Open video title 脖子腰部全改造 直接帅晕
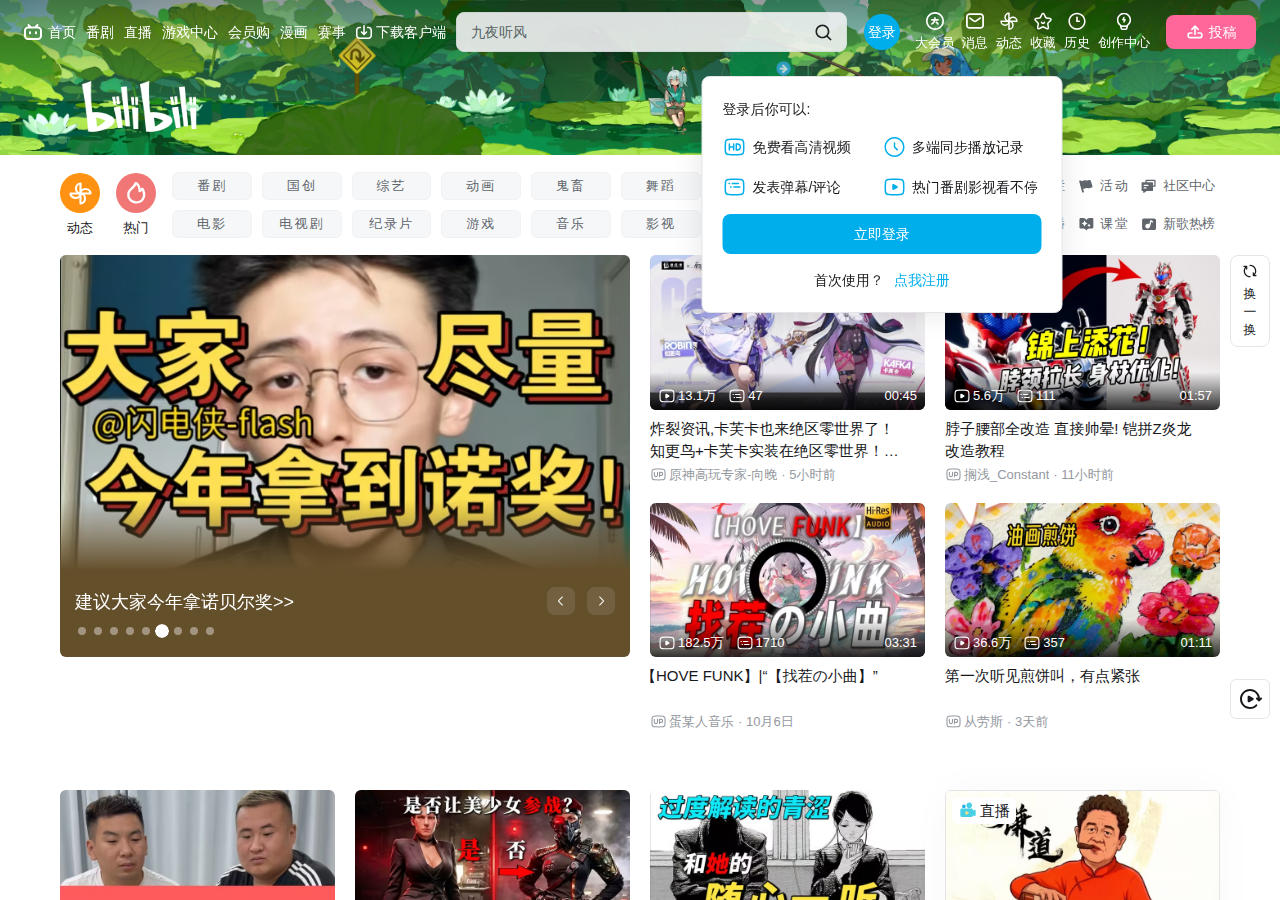1280x900 pixels. [1068, 440]
